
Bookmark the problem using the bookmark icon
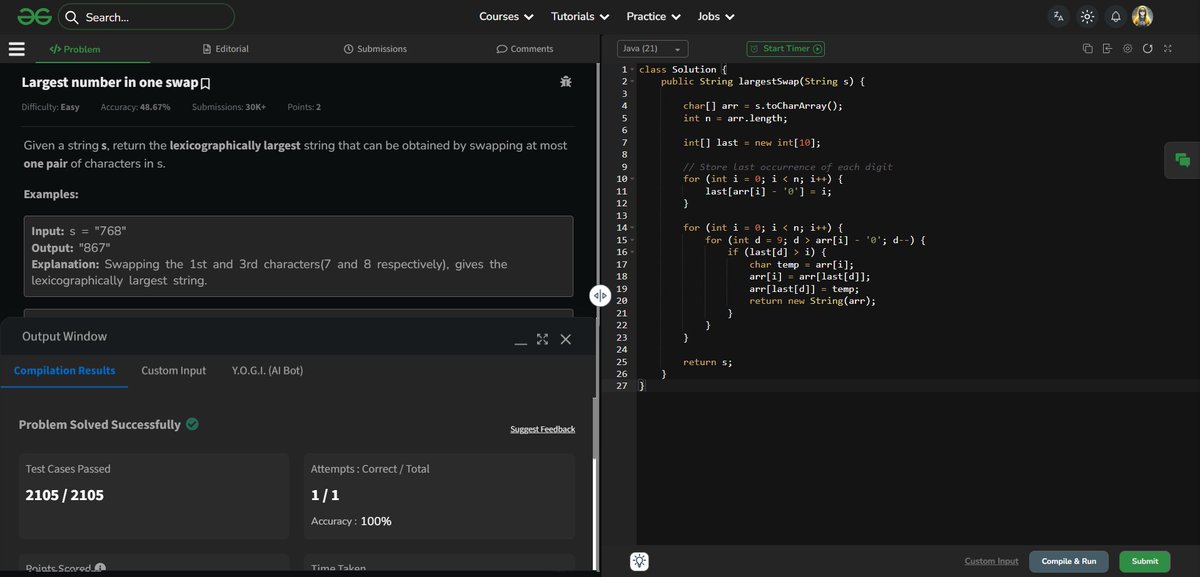pyautogui.click(x=205, y=84)
